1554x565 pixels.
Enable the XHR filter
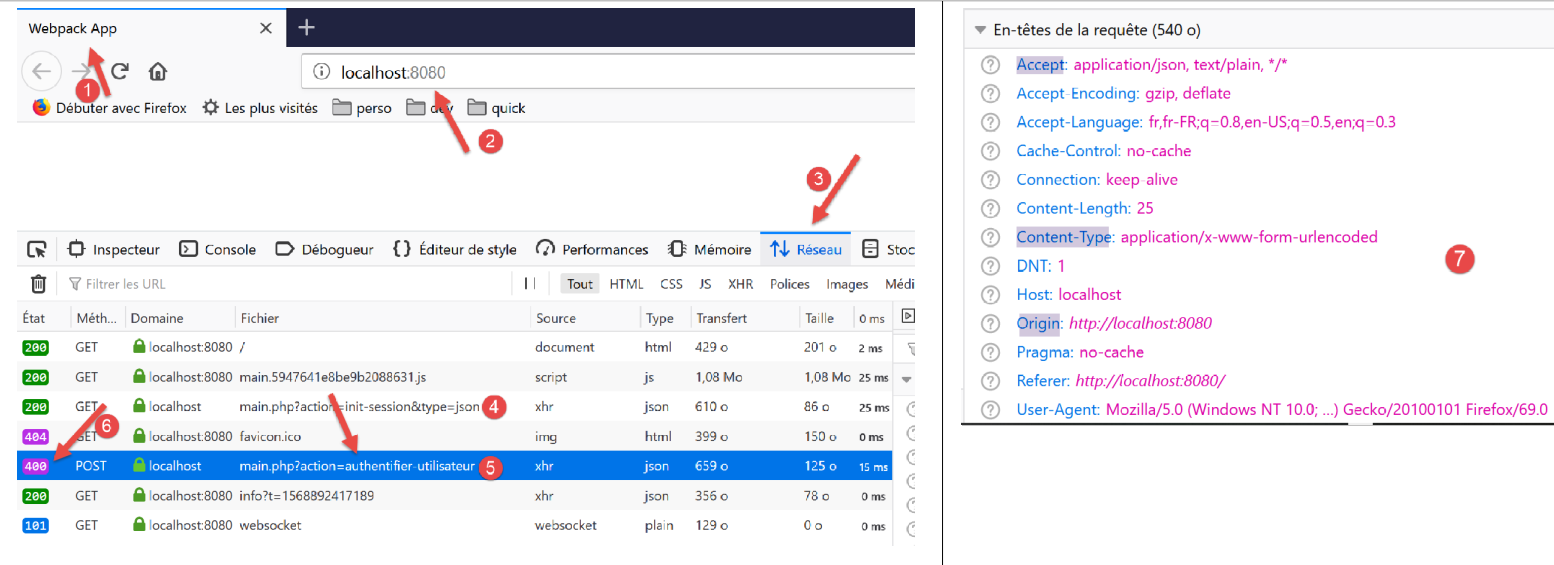tap(740, 284)
